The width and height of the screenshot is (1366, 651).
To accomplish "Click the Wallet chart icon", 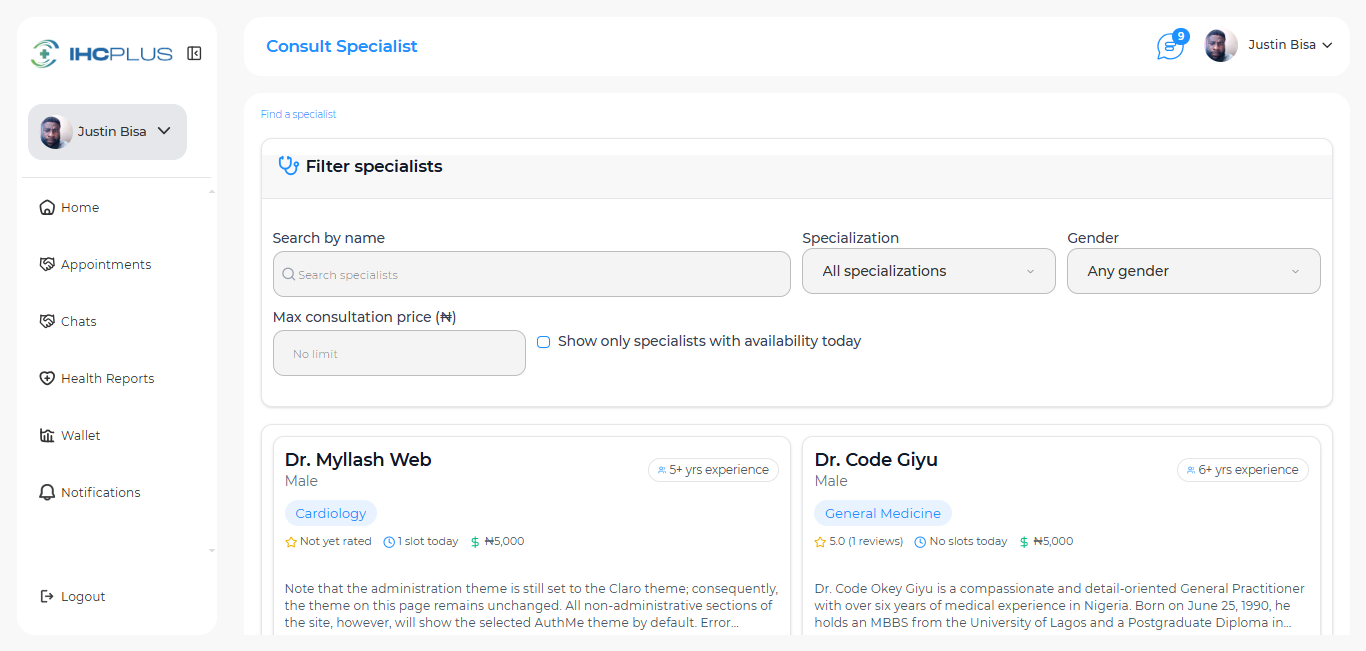I will coord(47,436).
